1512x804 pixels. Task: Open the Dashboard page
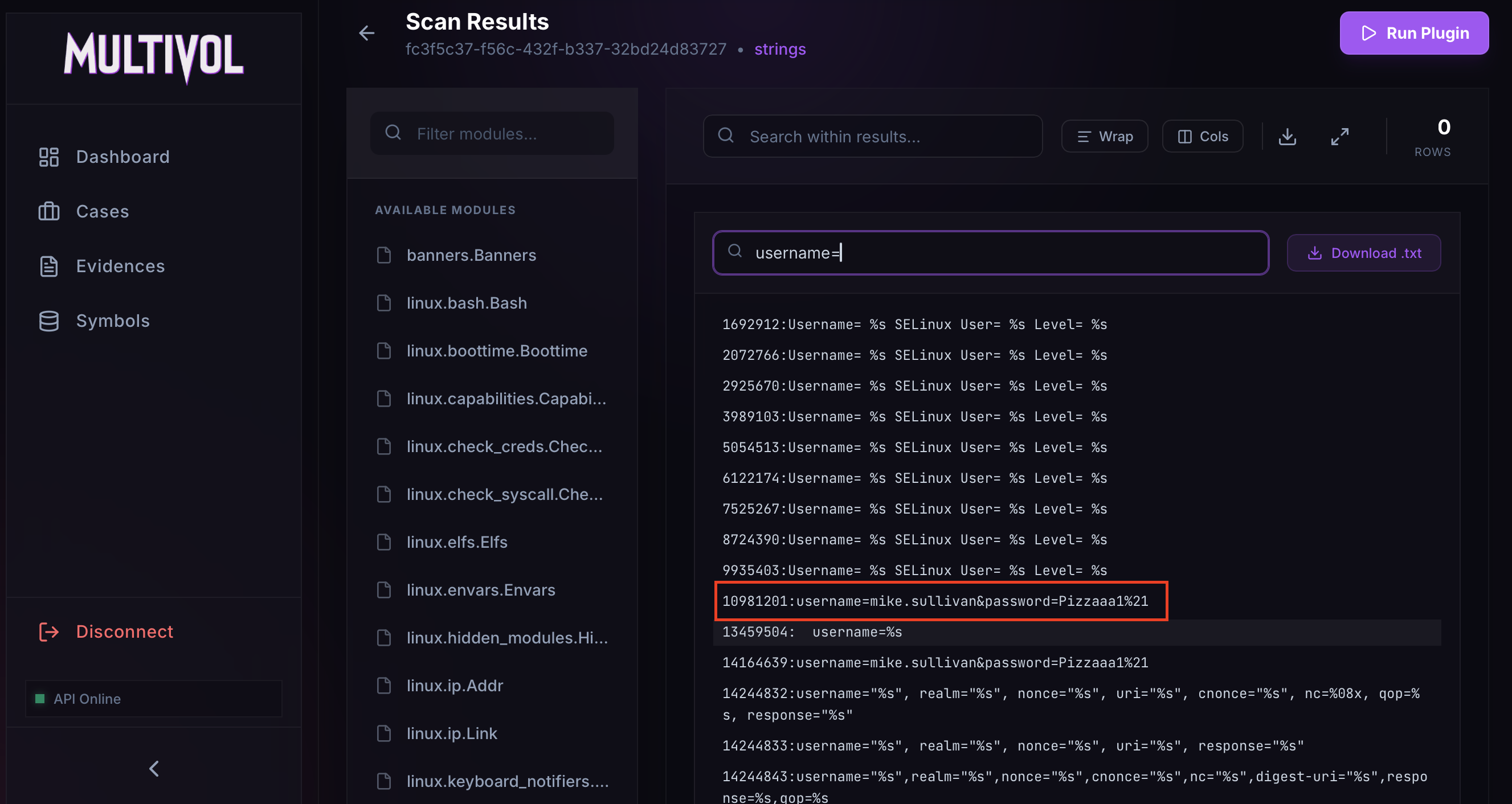pyautogui.click(x=122, y=157)
